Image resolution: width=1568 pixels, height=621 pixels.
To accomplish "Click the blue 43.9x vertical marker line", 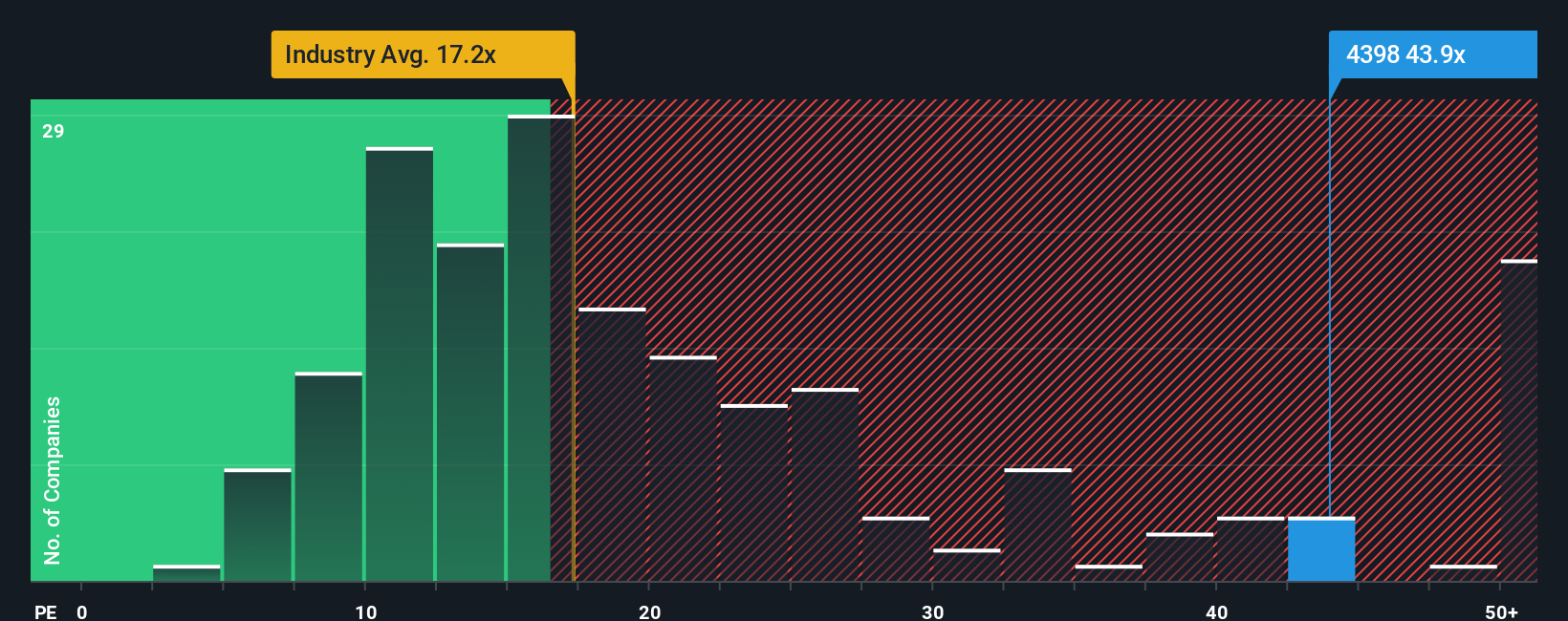I will (x=1329, y=308).
